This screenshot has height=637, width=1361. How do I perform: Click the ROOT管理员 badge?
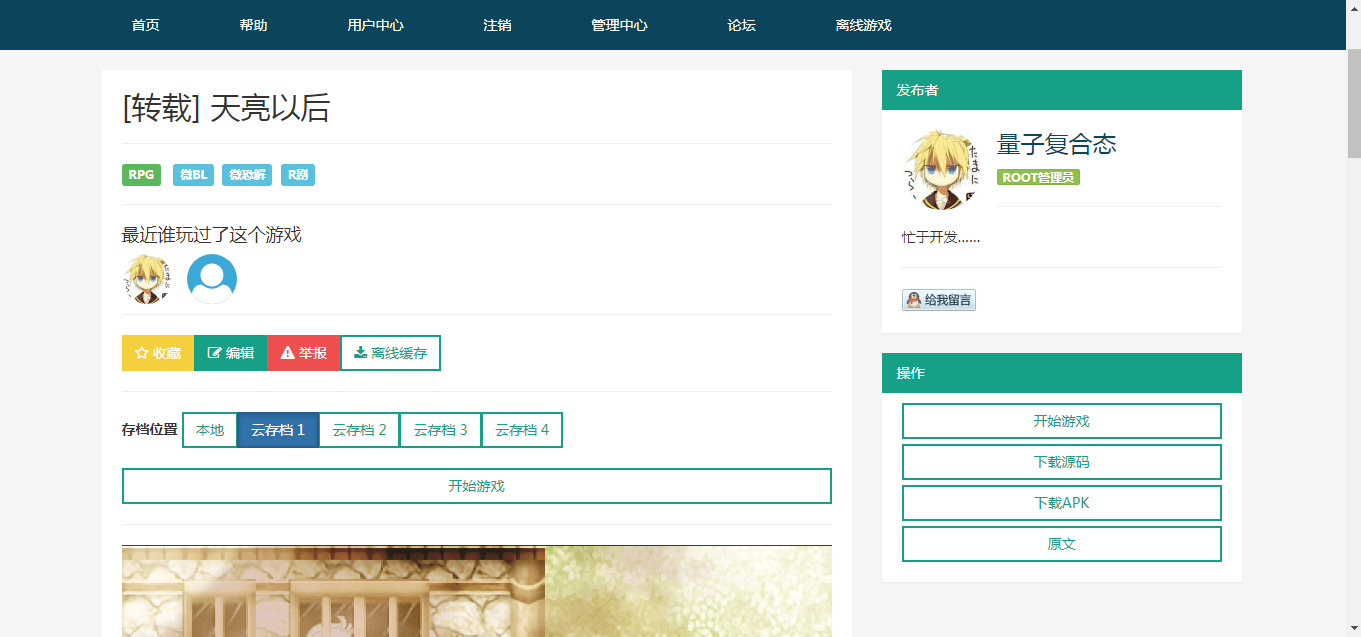pyautogui.click(x=1038, y=177)
